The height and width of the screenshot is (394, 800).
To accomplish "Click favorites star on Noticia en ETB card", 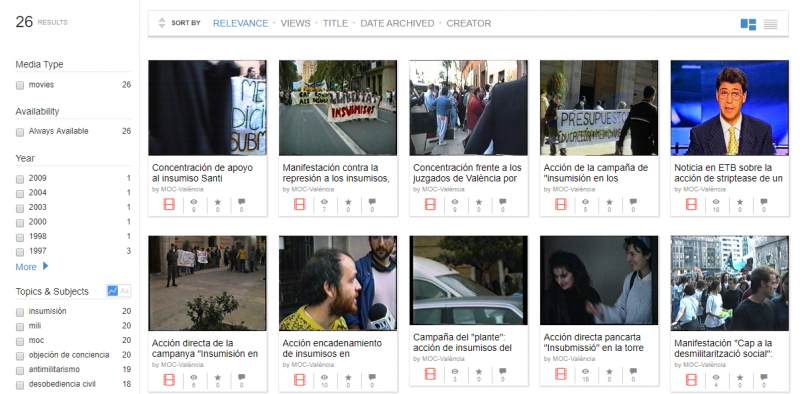I will click(x=740, y=202).
